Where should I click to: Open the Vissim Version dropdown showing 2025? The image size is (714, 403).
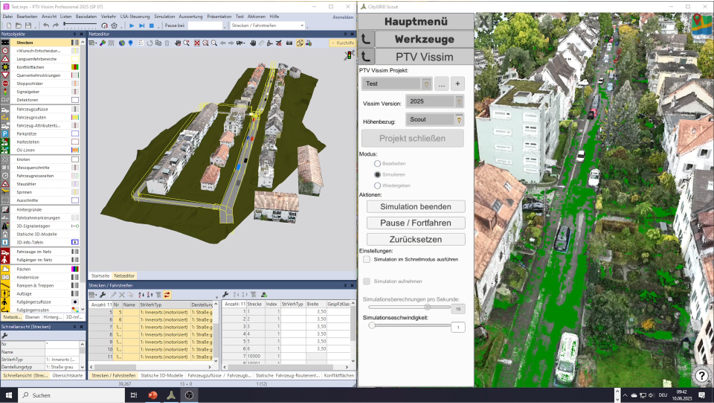434,102
